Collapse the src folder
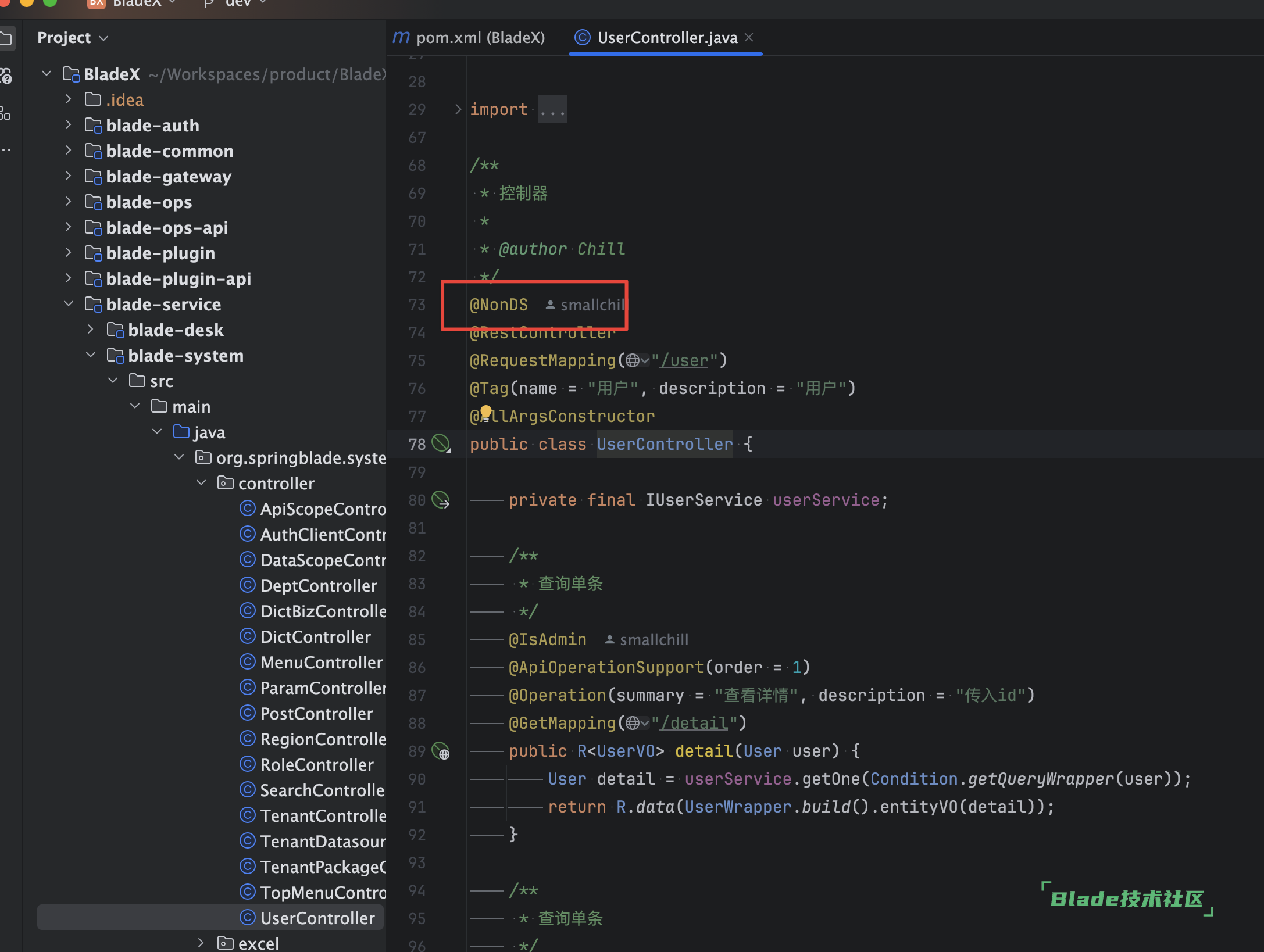Viewport: 1264px width, 952px height. coord(113,381)
